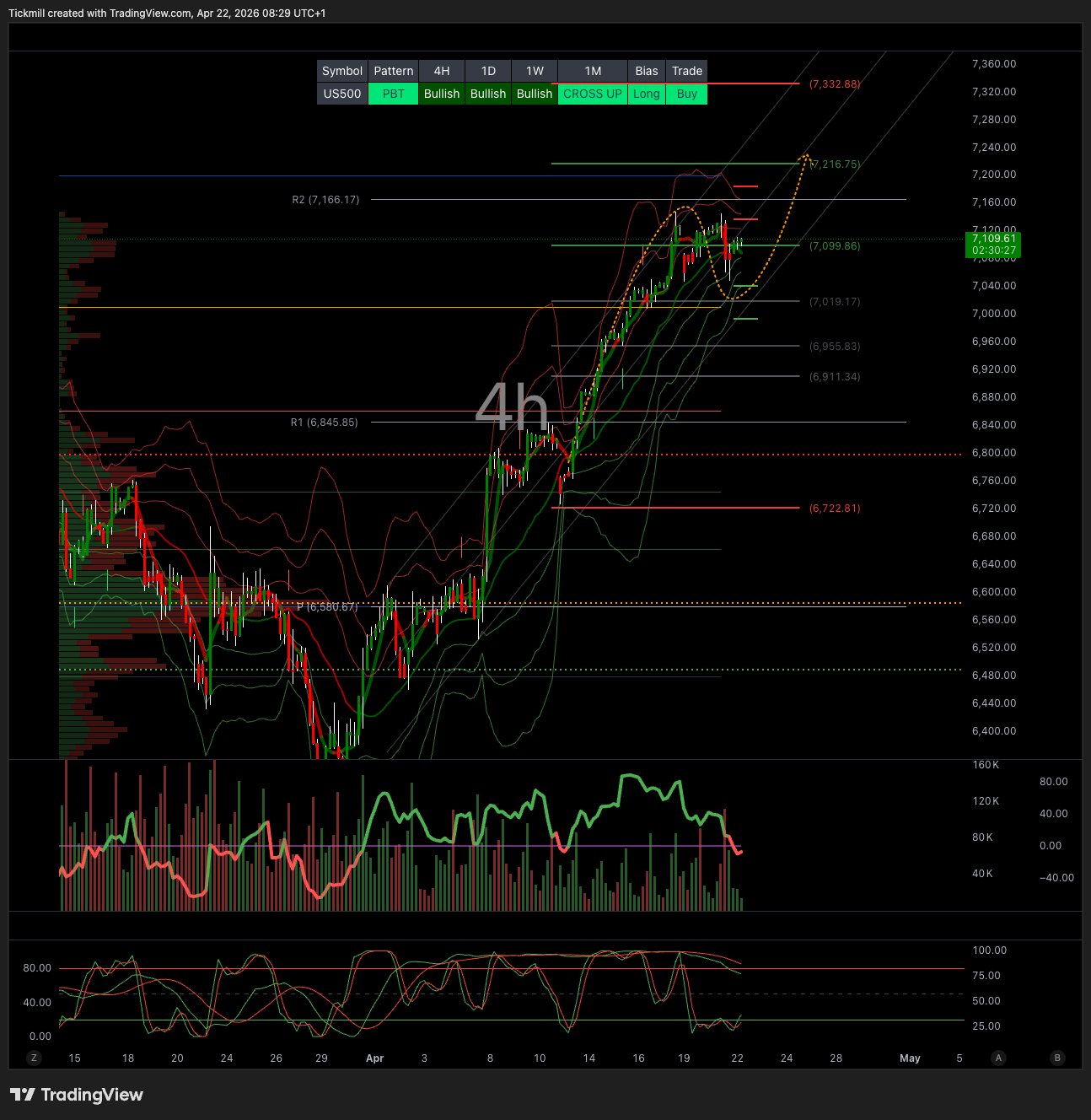This screenshot has height=1120, width=1091.
Task: Click the 1W column header
Action: (x=535, y=71)
